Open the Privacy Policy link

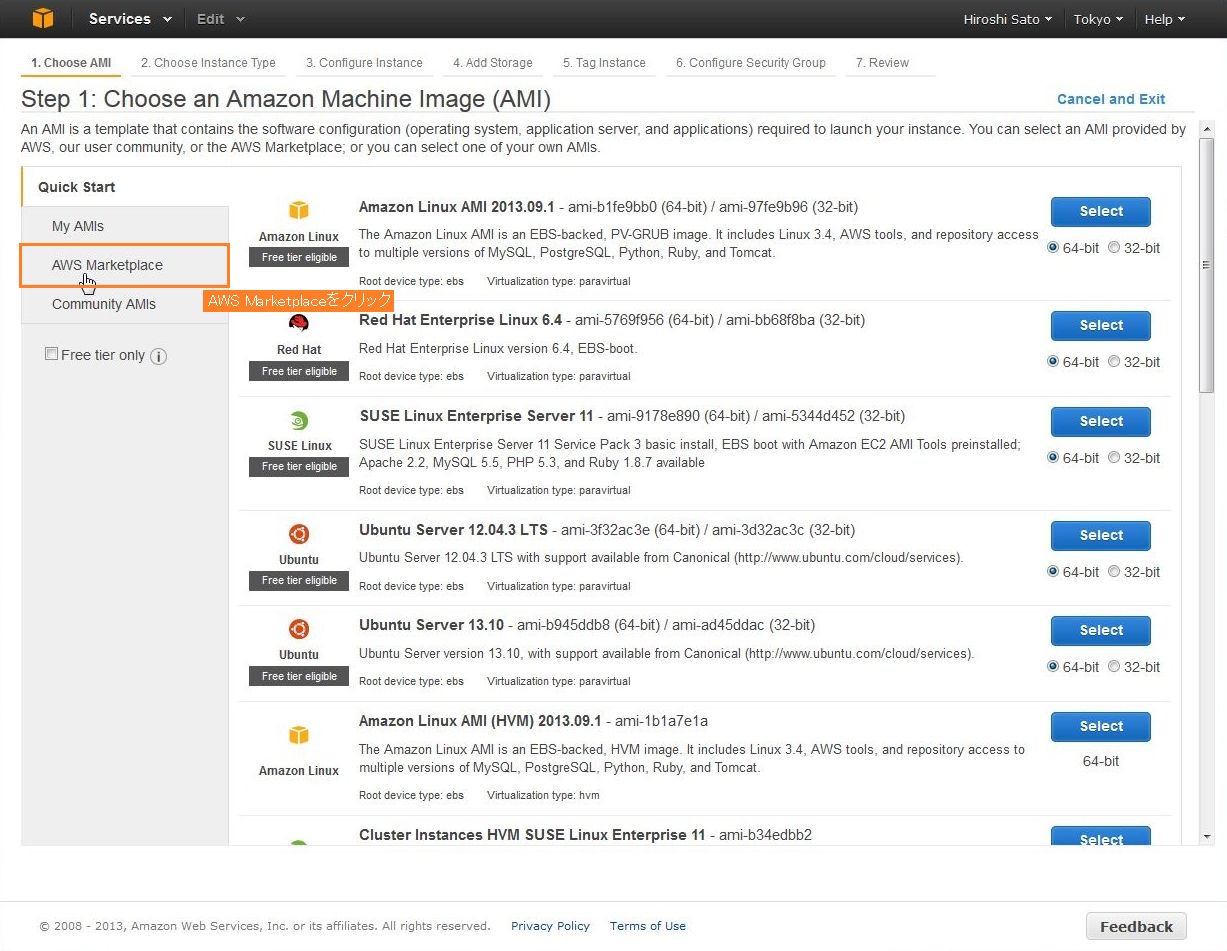pos(550,926)
